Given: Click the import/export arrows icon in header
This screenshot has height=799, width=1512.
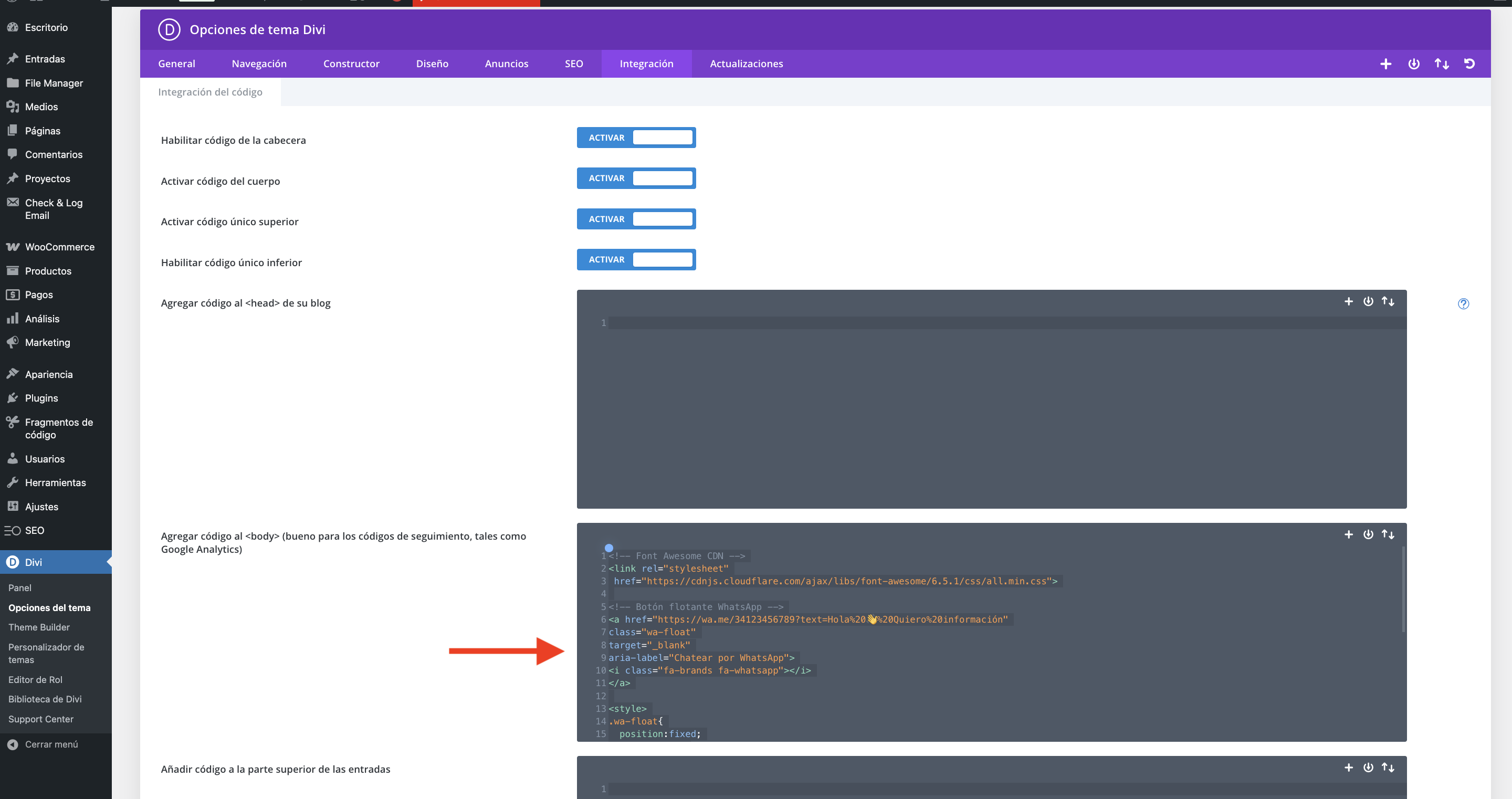Looking at the screenshot, I should (x=1442, y=64).
